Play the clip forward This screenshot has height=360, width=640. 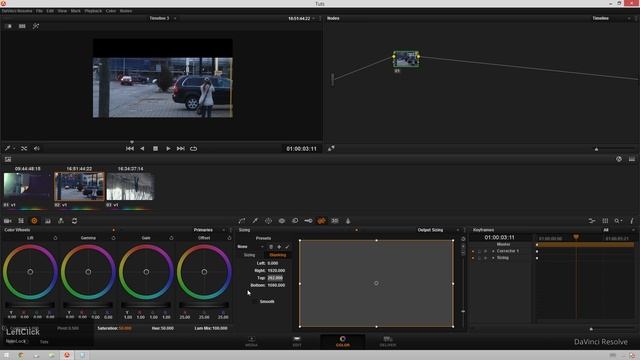click(168, 149)
